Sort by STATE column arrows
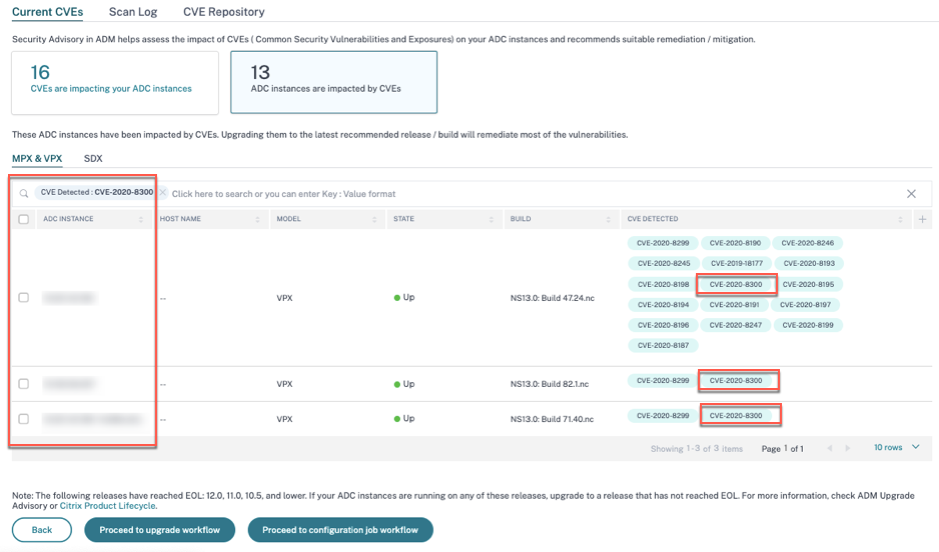The image size is (939, 552). tap(491, 220)
